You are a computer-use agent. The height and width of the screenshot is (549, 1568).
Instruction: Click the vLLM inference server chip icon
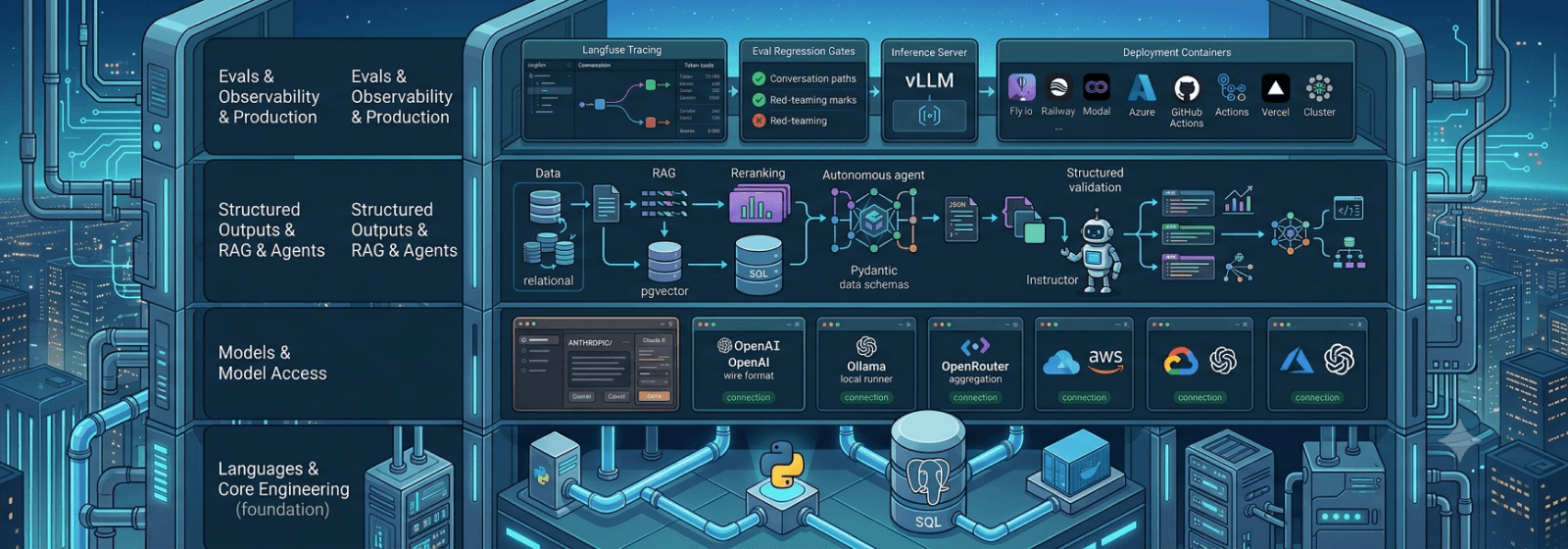click(929, 116)
